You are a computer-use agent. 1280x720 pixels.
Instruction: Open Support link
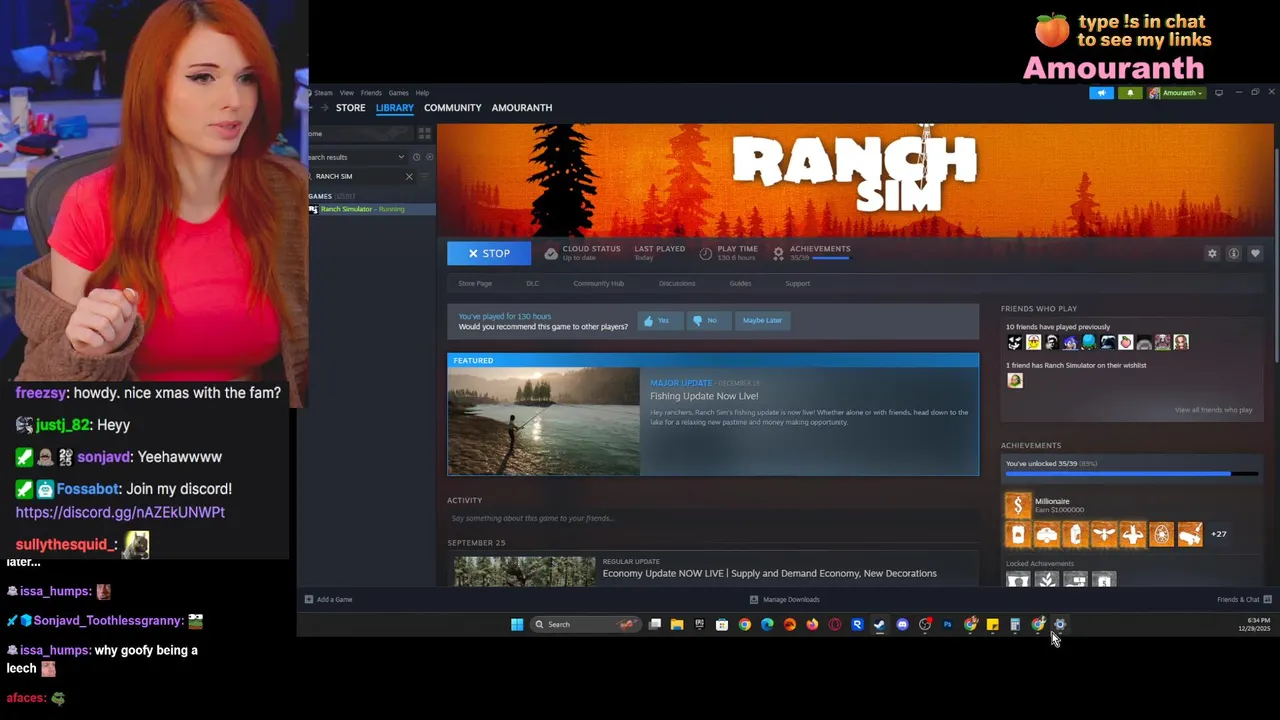[x=797, y=283]
